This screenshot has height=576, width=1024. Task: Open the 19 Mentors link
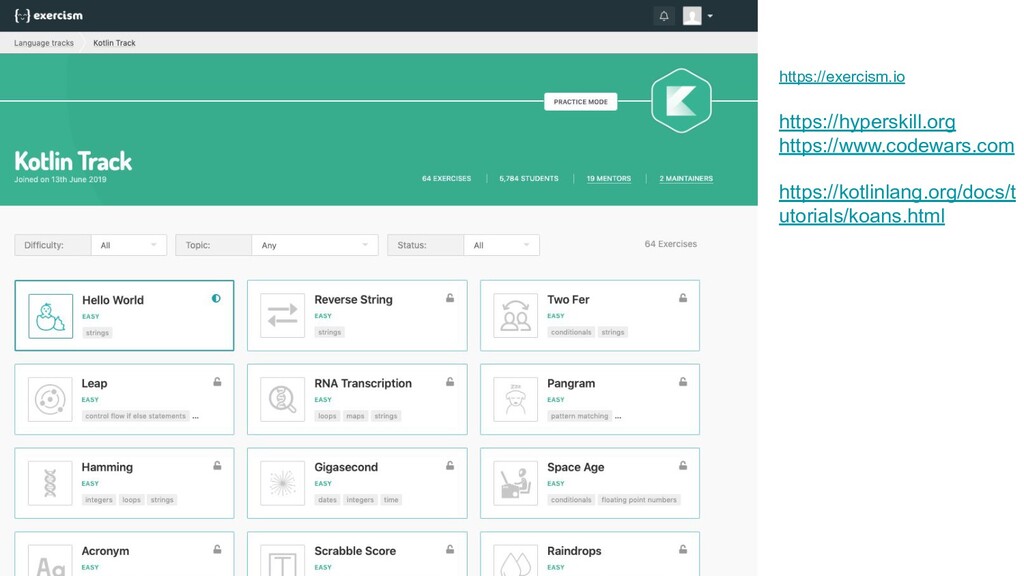point(609,178)
